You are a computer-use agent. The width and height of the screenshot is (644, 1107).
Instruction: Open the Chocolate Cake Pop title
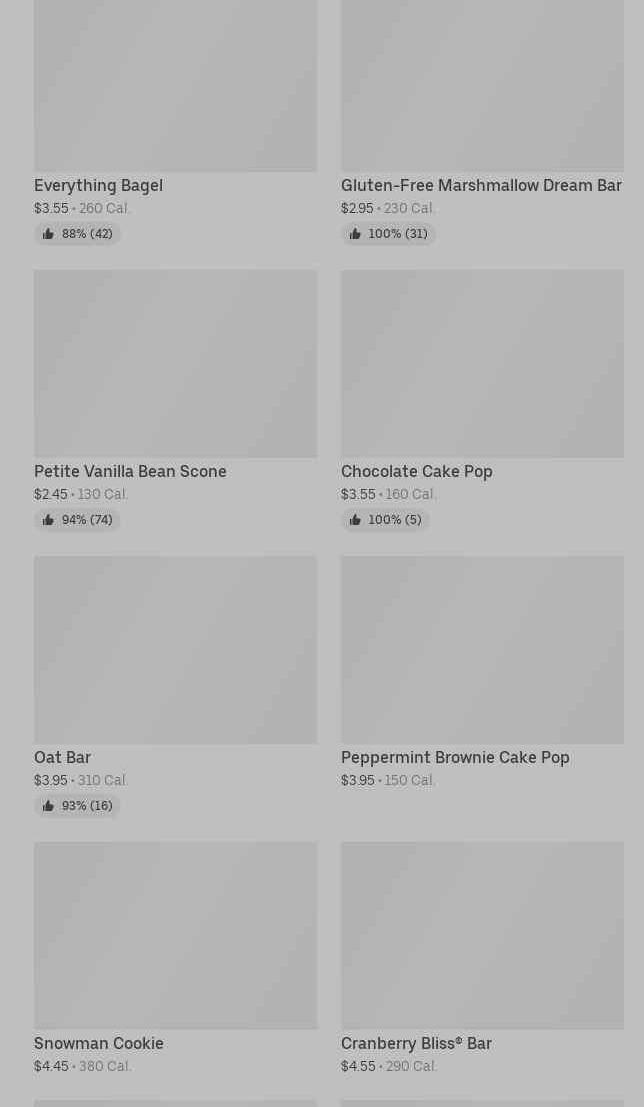coord(416,471)
